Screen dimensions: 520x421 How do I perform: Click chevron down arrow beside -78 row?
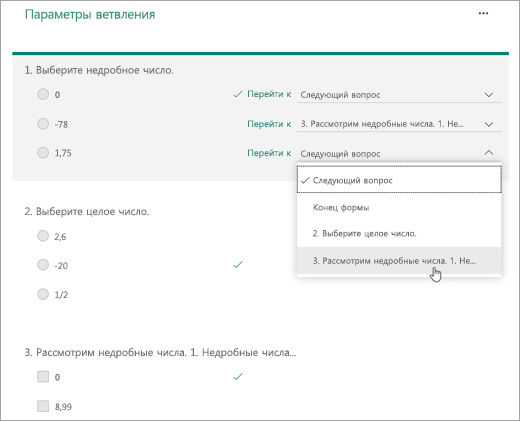click(489, 124)
